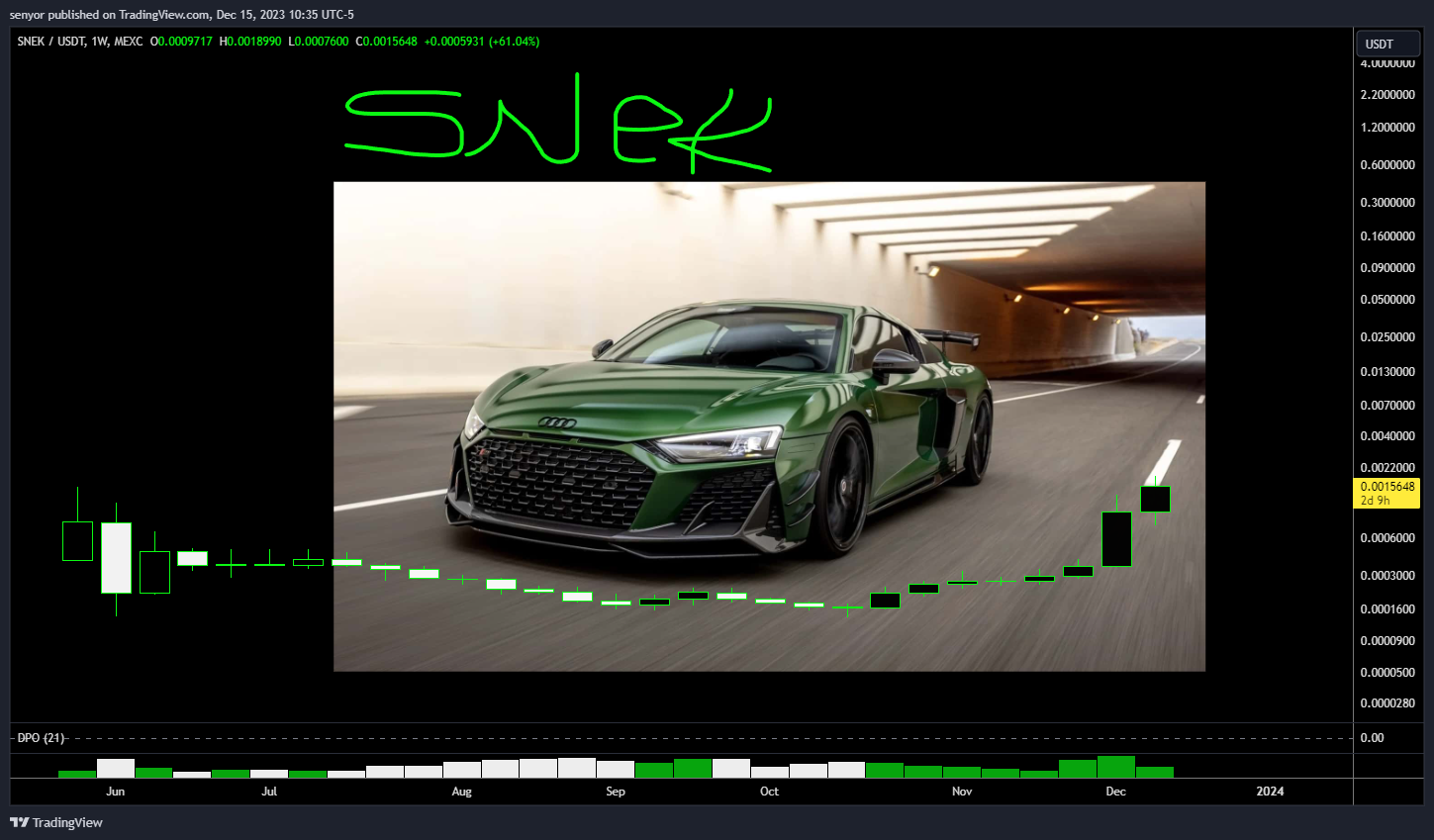Click the Jul label on time axis
Viewport: 1434px width, 840px height.
tap(269, 792)
